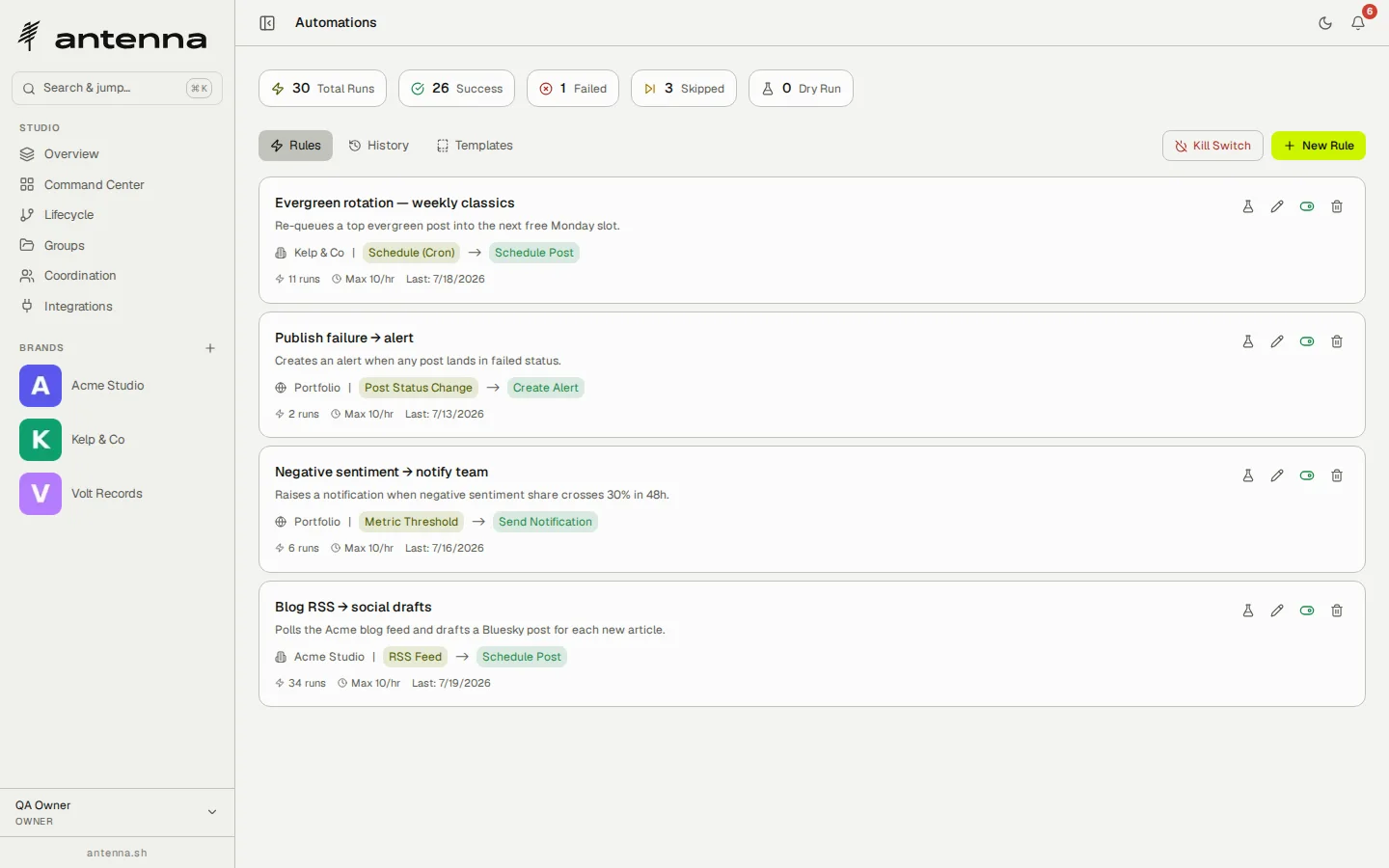Viewport: 1389px width, 868px height.
Task: Filter by 3 Skipped runs
Action: click(x=684, y=89)
